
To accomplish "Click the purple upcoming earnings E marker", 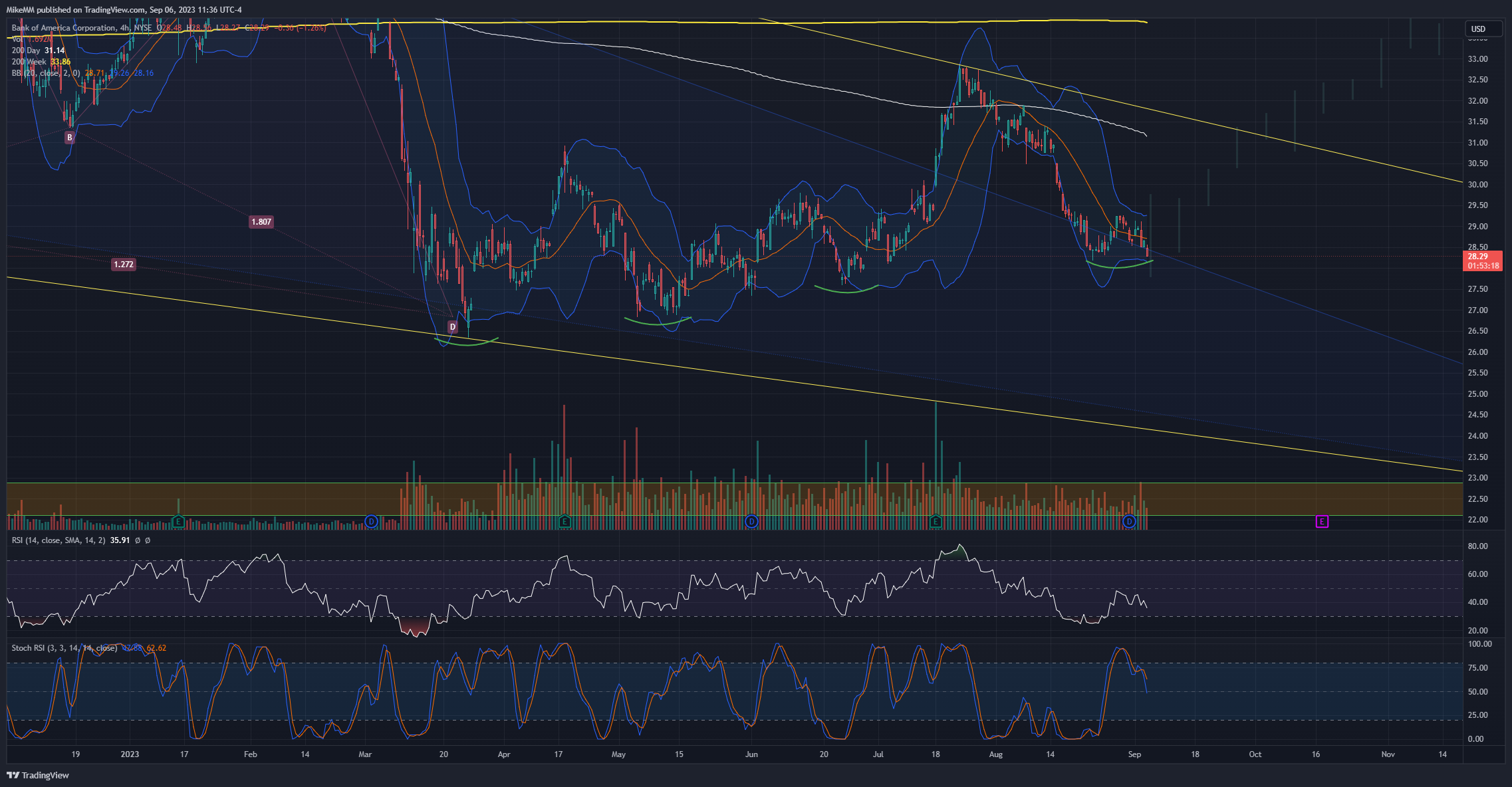I will point(1322,522).
